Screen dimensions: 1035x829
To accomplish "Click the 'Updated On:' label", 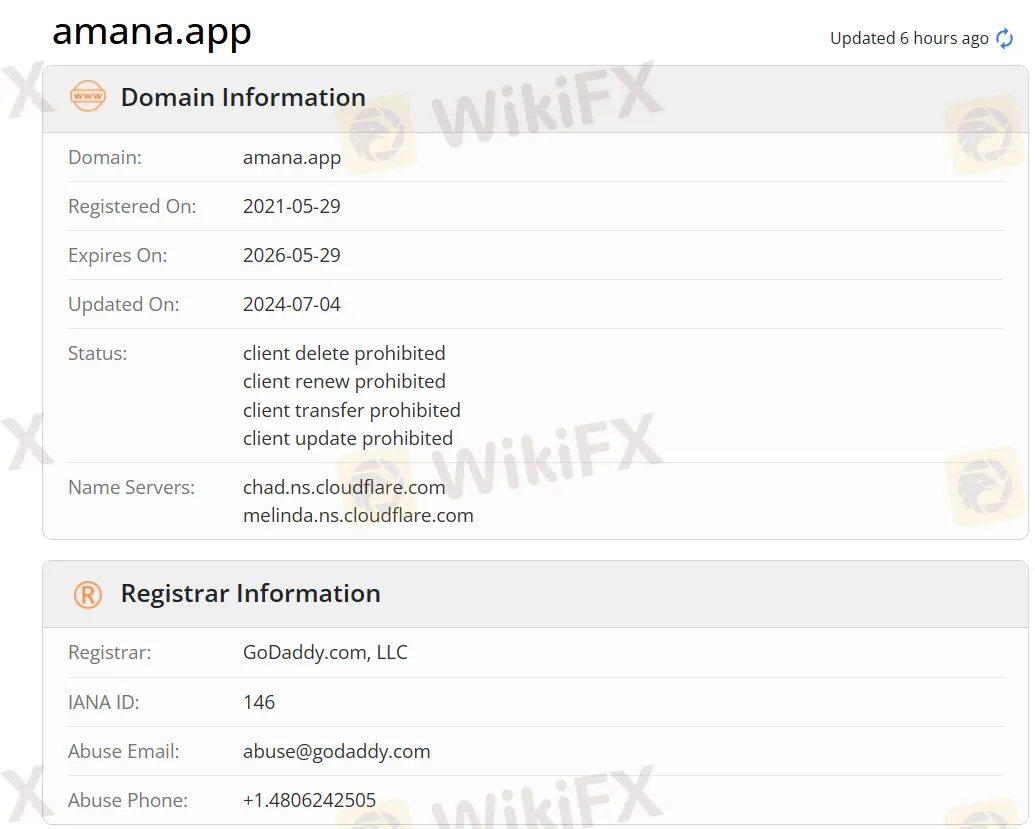I will coord(123,304).
